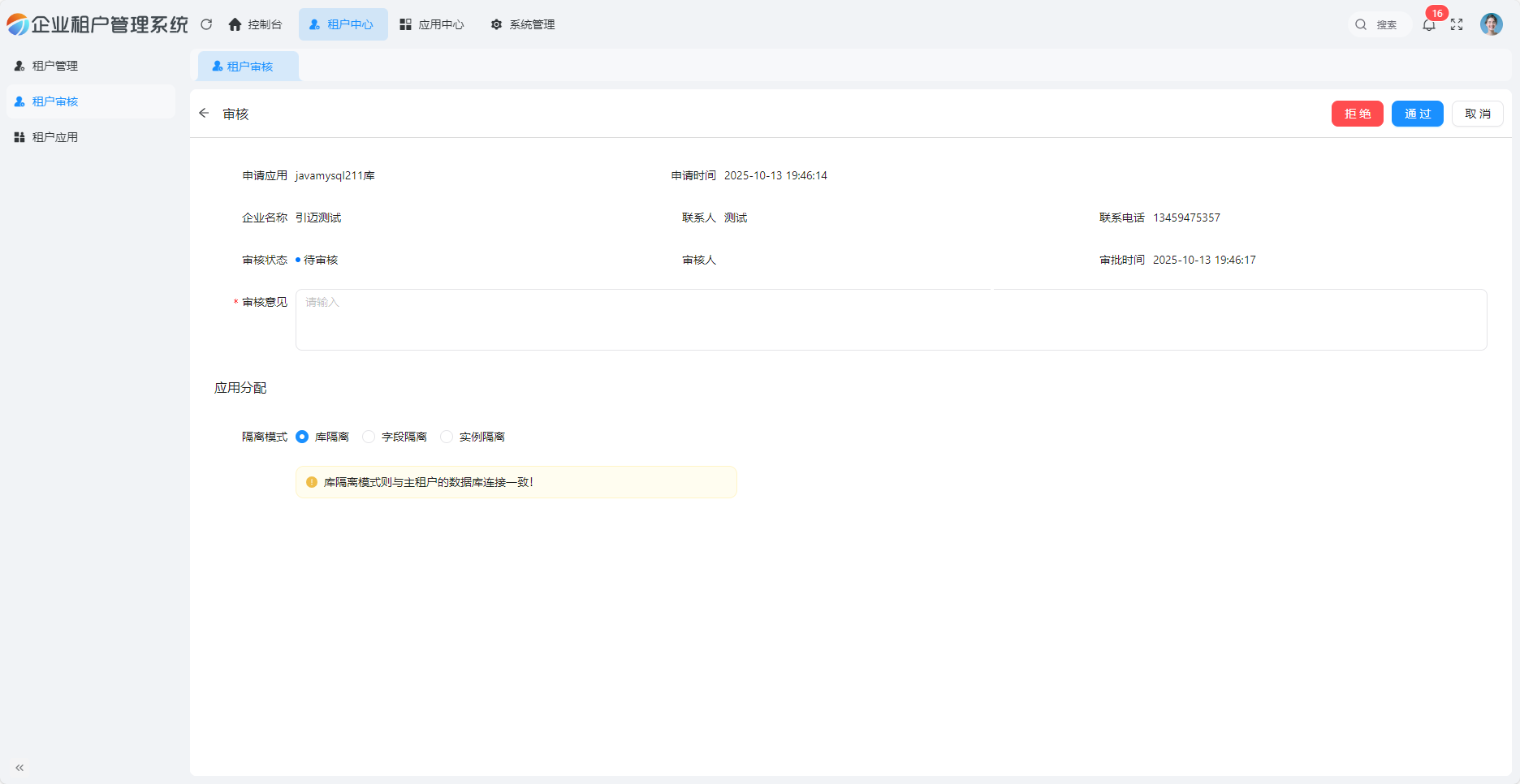Click the 取消 button
Screen dimensions: 1520x784
(1477, 114)
